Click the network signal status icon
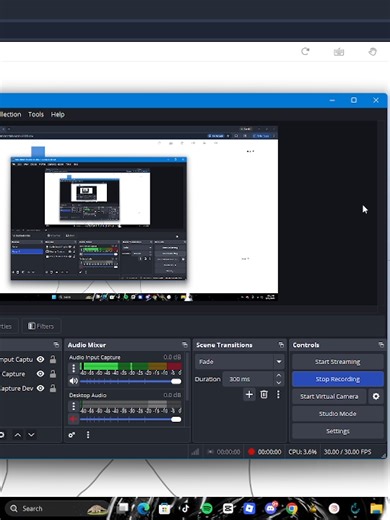The height and width of the screenshot is (520, 390). coord(195,452)
